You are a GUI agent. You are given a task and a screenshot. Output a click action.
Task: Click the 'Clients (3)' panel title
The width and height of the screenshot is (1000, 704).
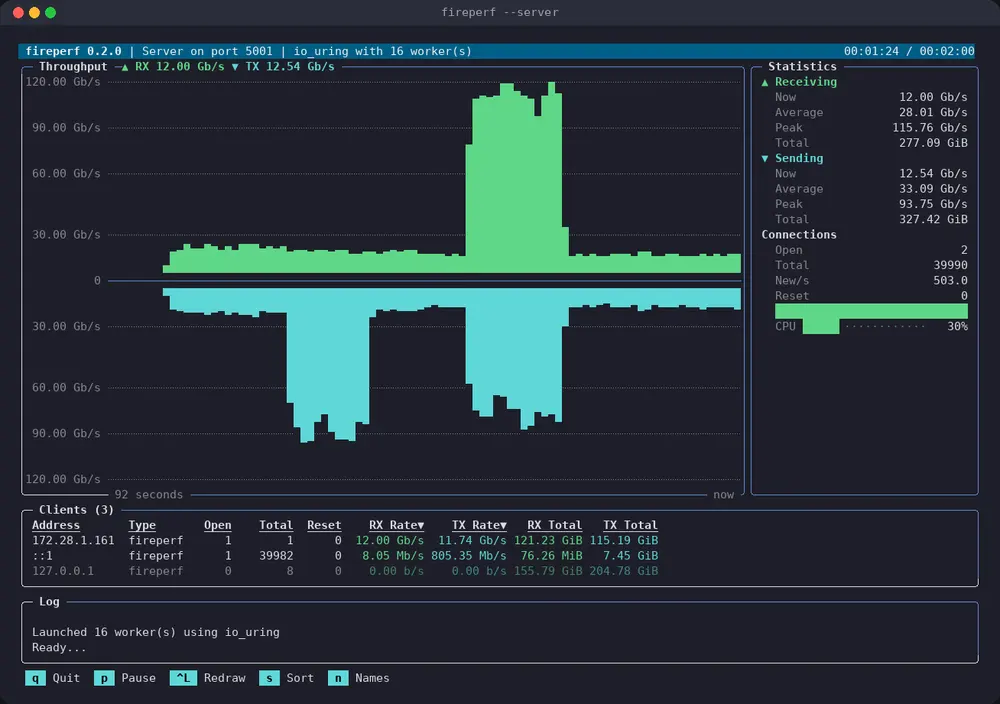click(76, 510)
